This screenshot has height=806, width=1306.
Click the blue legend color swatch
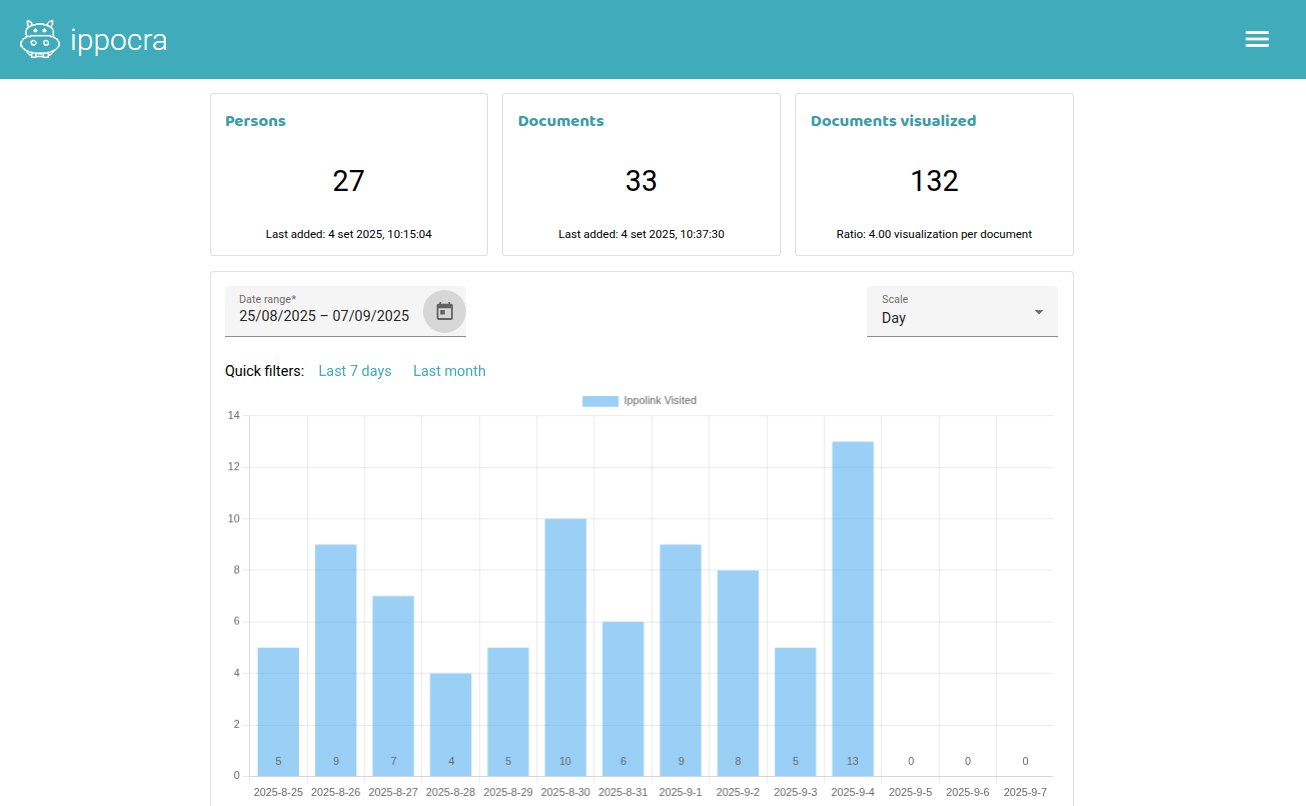(598, 400)
